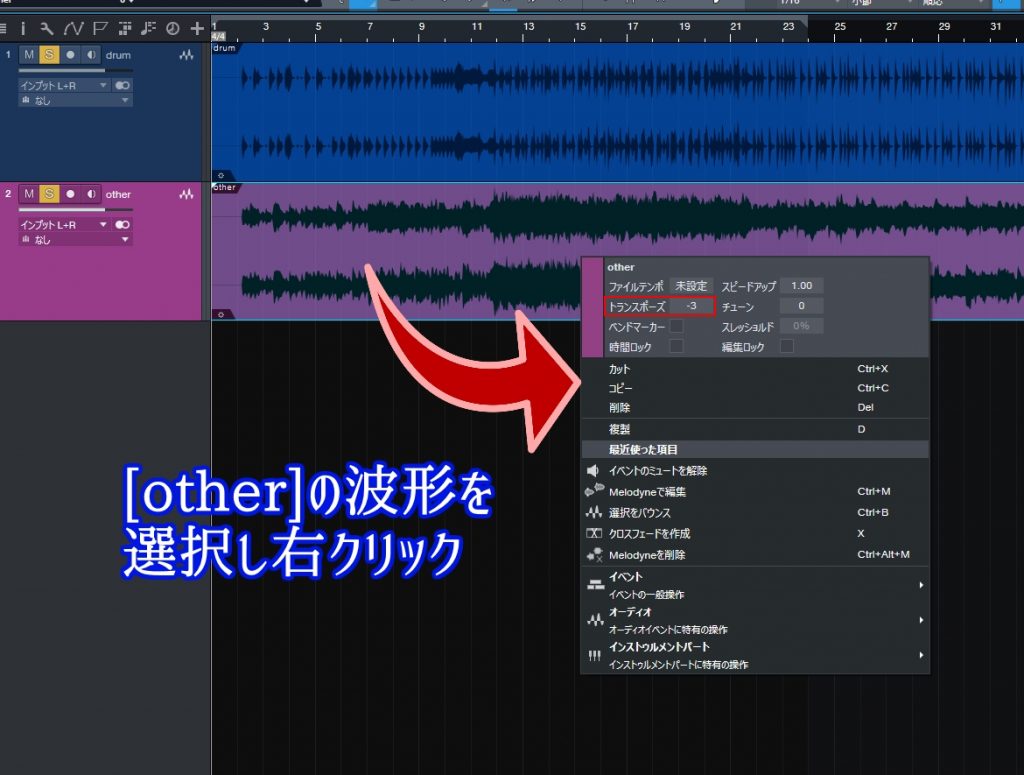Viewport: 1024px width, 775px height.
Task: Click record arm on the other track
Action: pyautogui.click(x=70, y=194)
